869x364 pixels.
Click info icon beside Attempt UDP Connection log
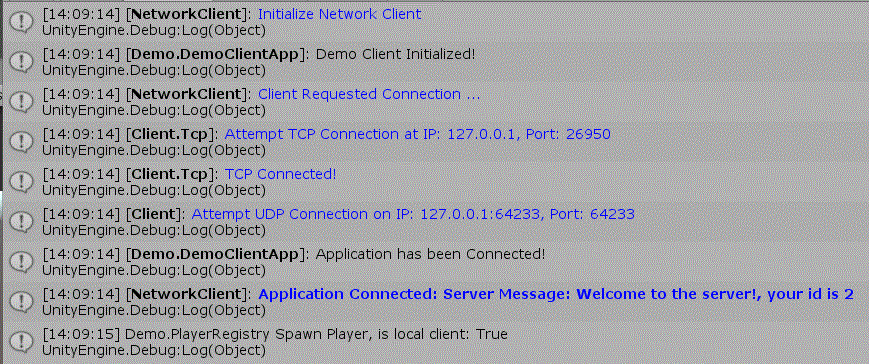click(21, 222)
